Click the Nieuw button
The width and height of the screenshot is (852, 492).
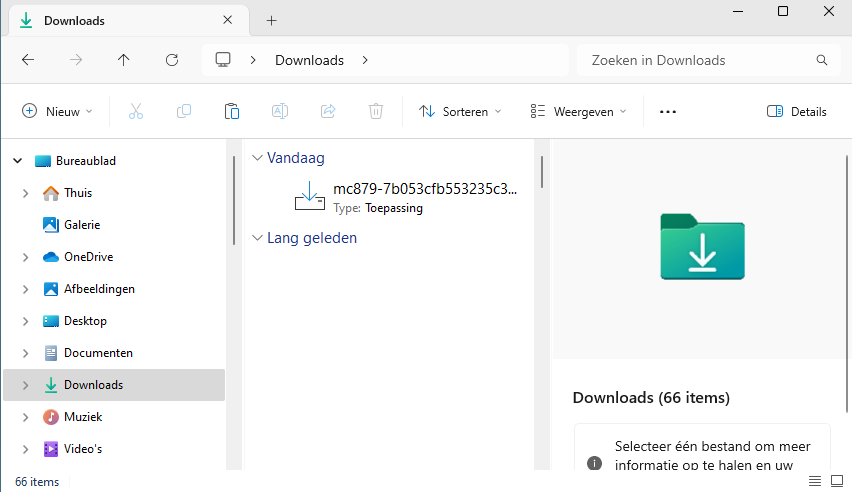click(58, 112)
